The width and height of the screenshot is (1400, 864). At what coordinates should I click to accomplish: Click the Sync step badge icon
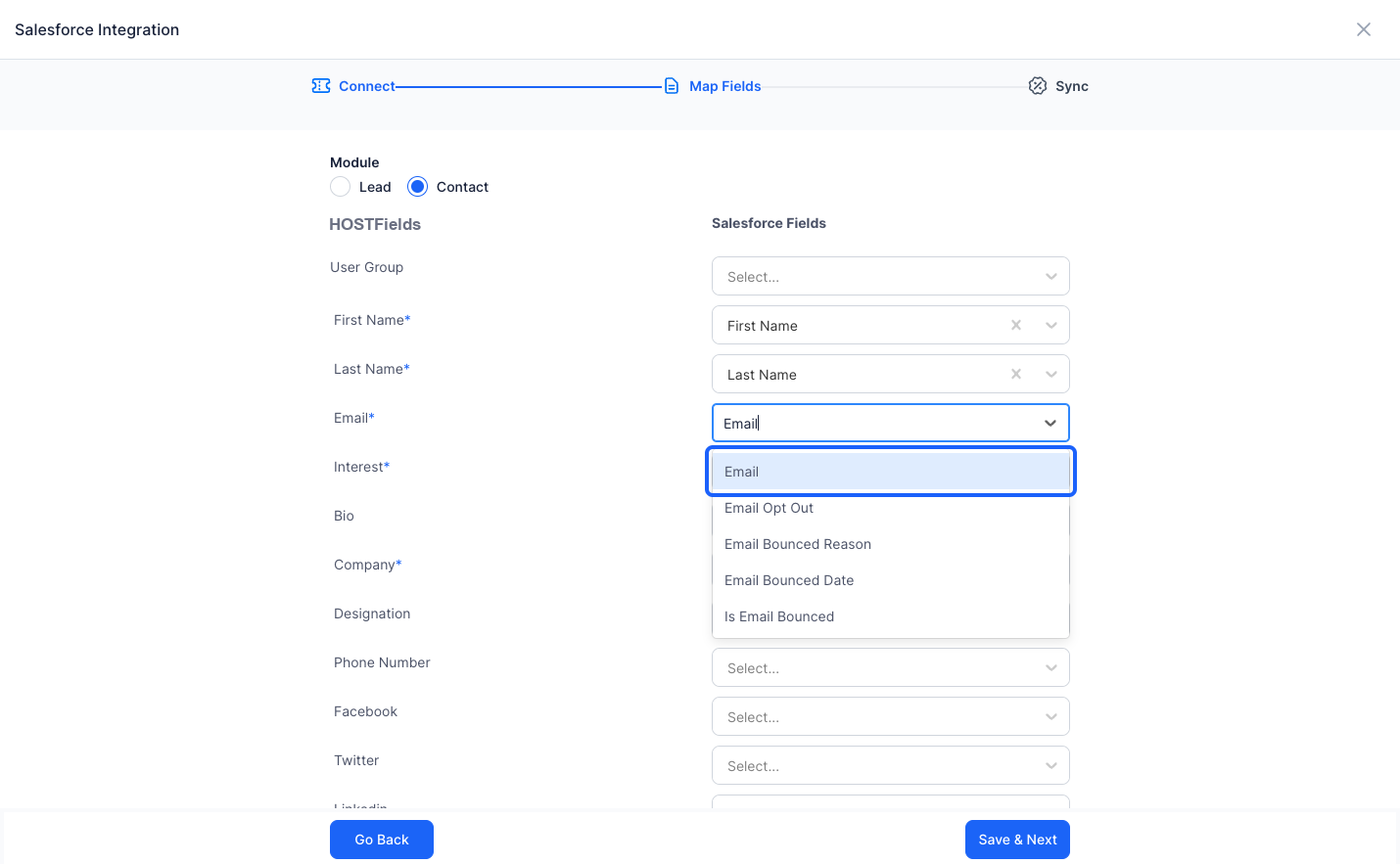pyautogui.click(x=1038, y=86)
